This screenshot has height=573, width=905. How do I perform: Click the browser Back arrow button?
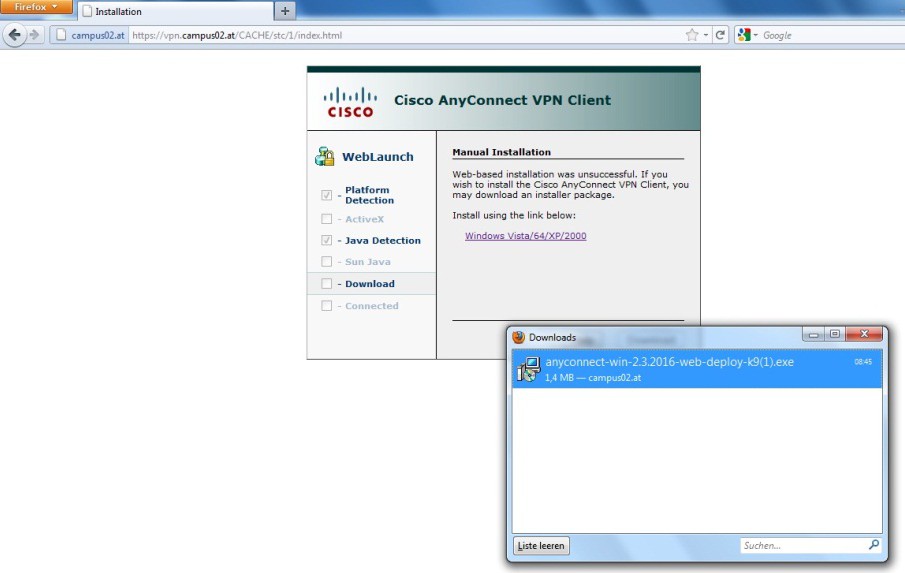click(14, 35)
